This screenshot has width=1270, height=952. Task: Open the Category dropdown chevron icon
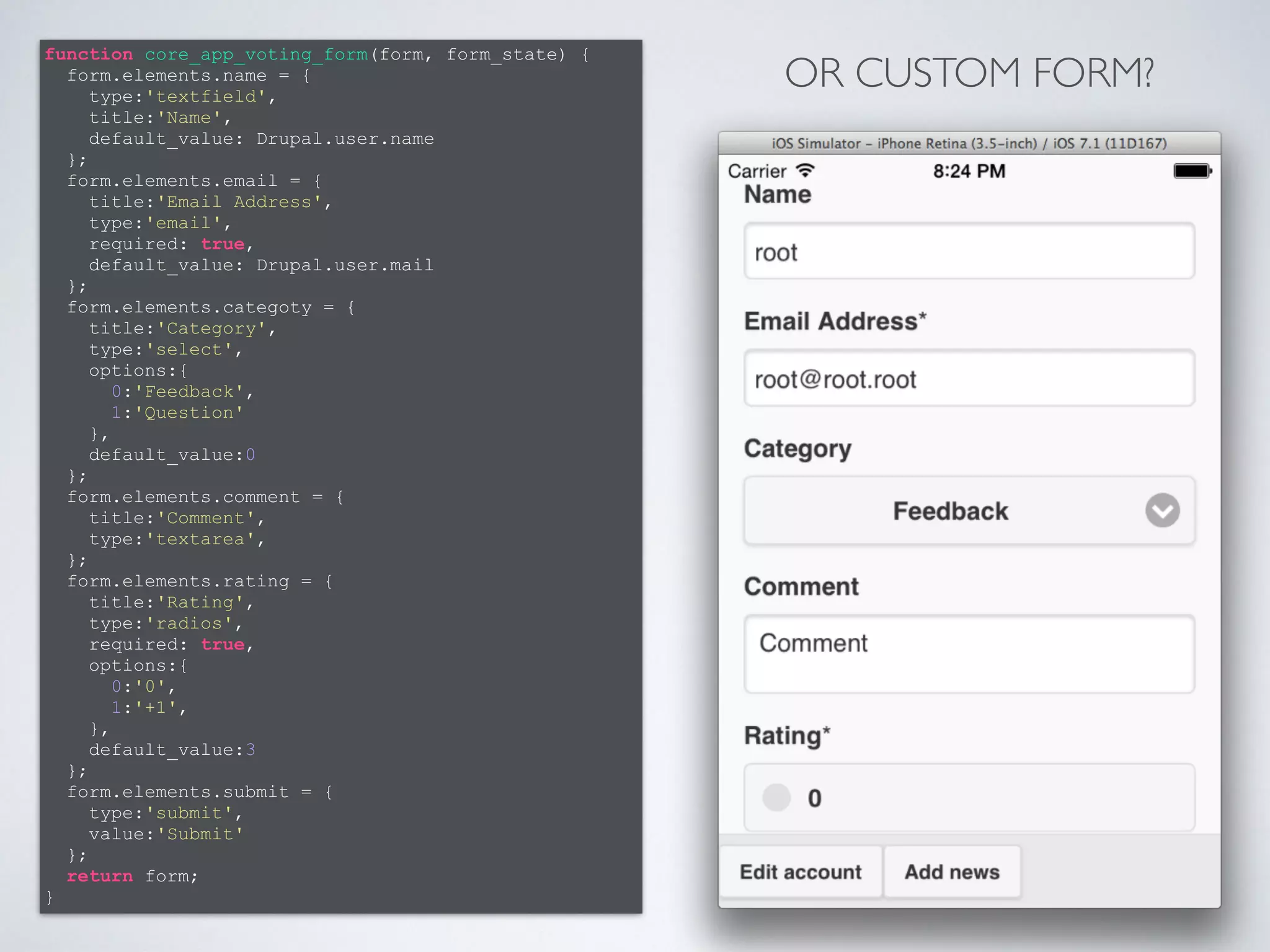coord(1162,511)
